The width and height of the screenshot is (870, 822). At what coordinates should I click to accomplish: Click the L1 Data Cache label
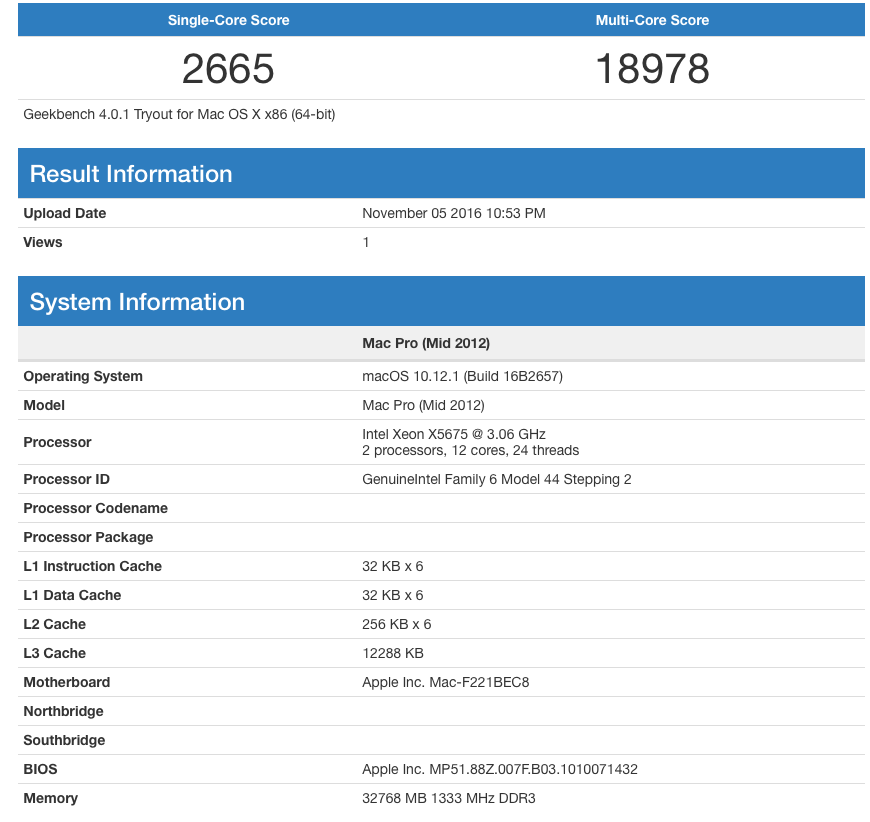coord(72,595)
